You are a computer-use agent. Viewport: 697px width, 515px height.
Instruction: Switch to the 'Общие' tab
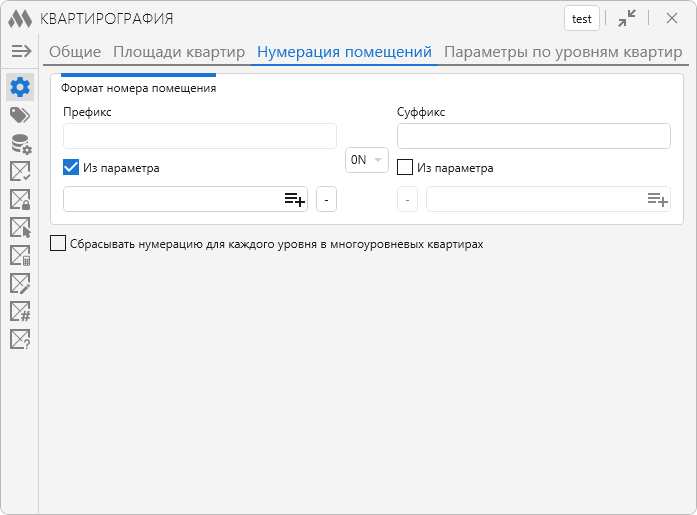point(75,52)
